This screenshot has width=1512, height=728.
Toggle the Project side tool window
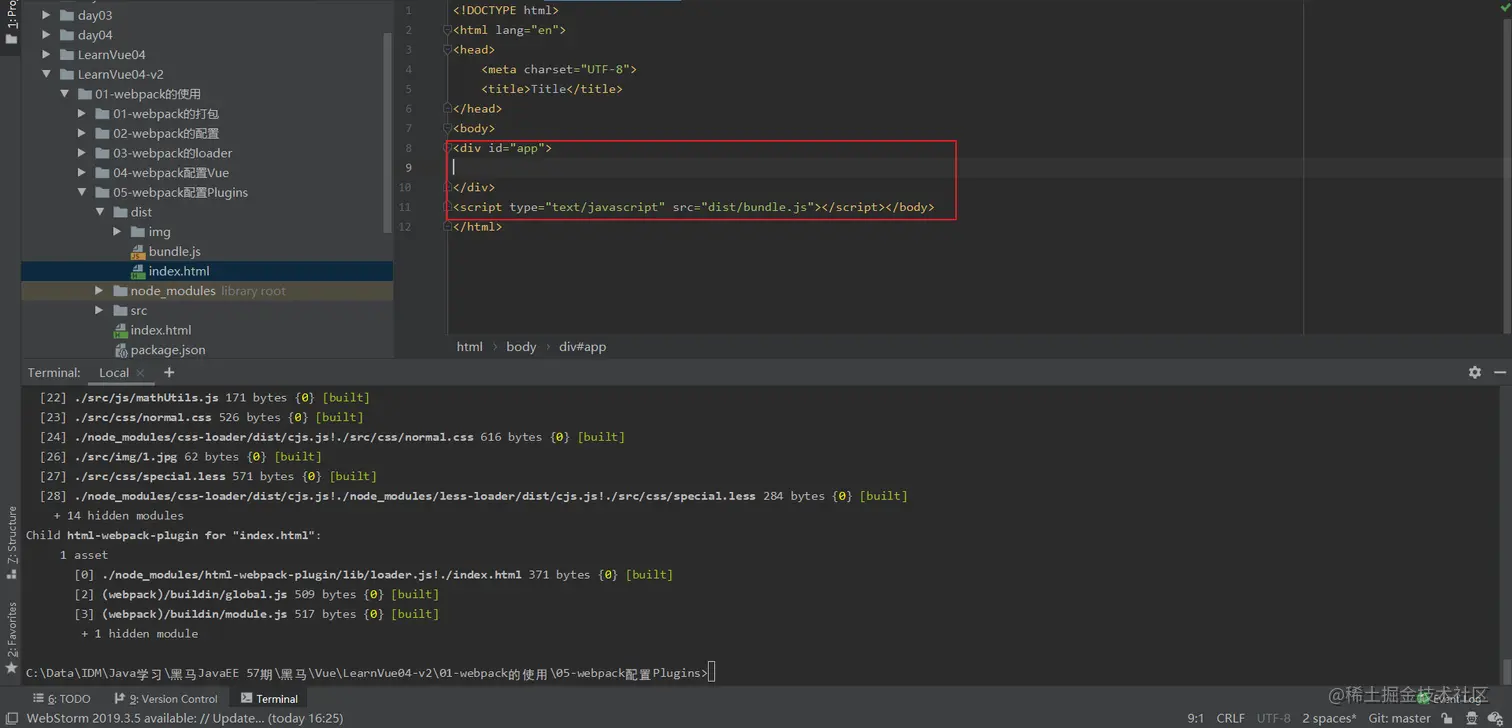click(11, 22)
